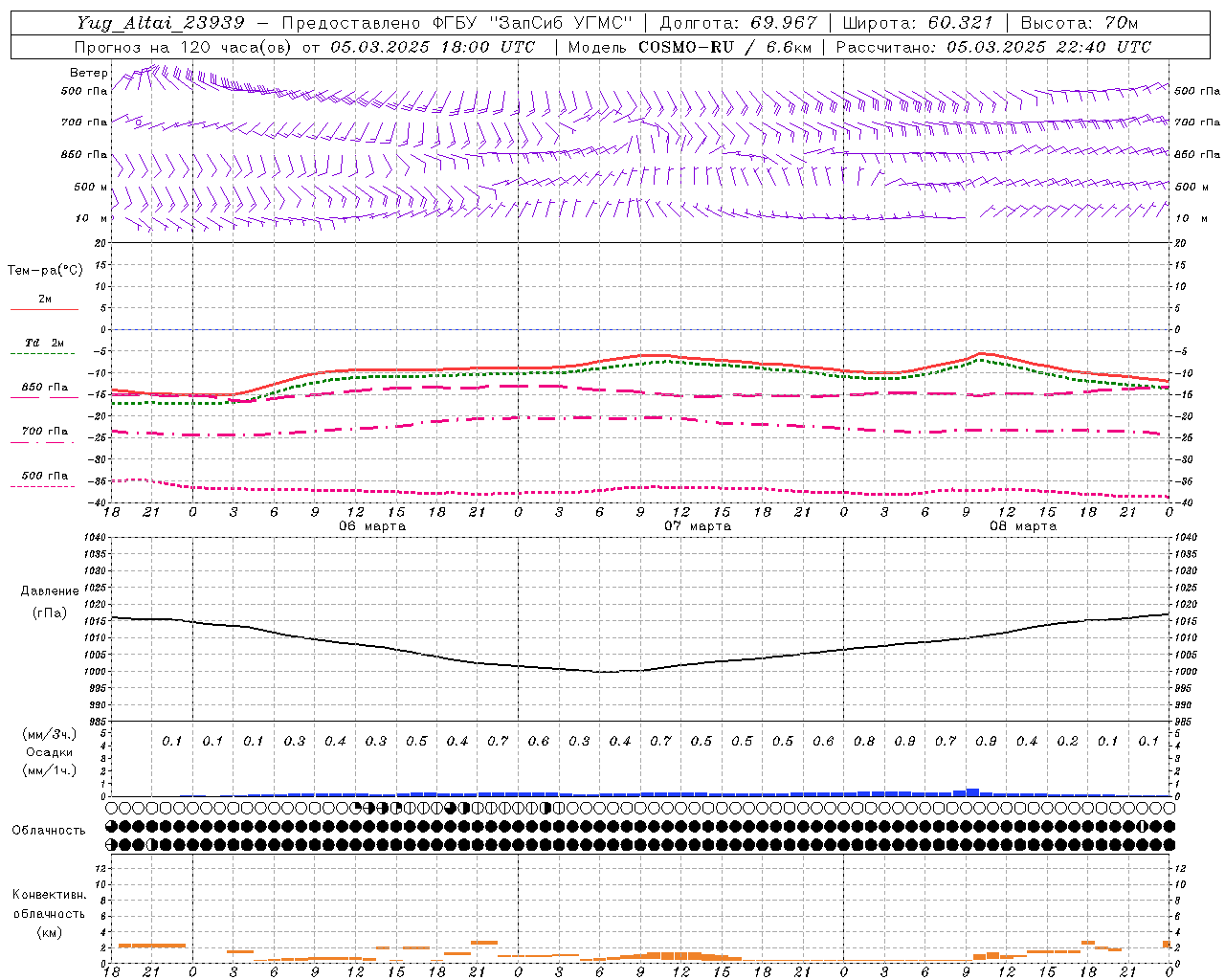Click the Широта: 60.321 value
This screenshot has height=980, width=1225.
(x=920, y=23)
